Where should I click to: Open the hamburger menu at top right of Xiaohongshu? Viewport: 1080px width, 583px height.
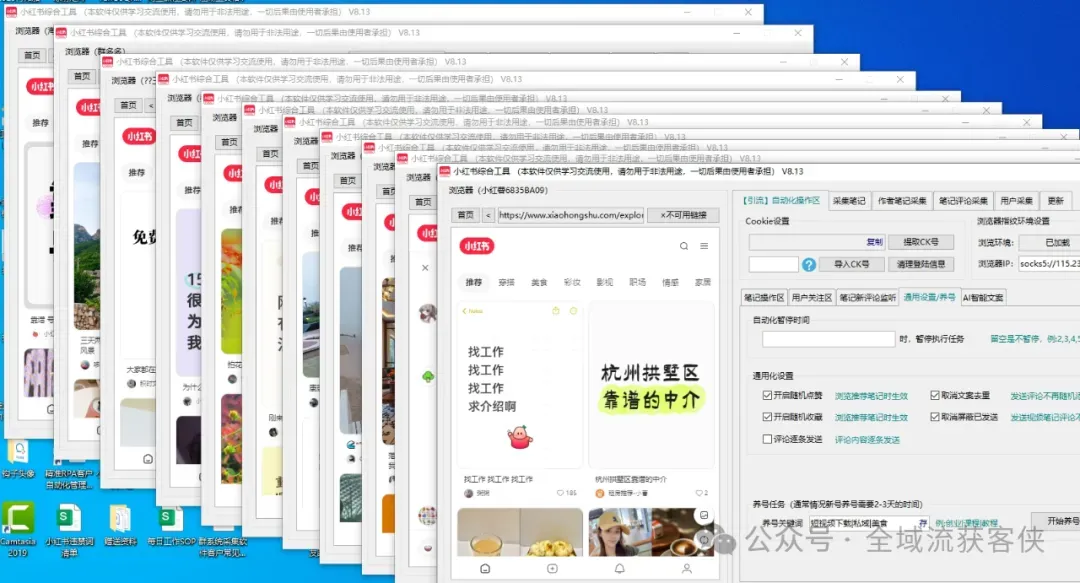(x=704, y=246)
